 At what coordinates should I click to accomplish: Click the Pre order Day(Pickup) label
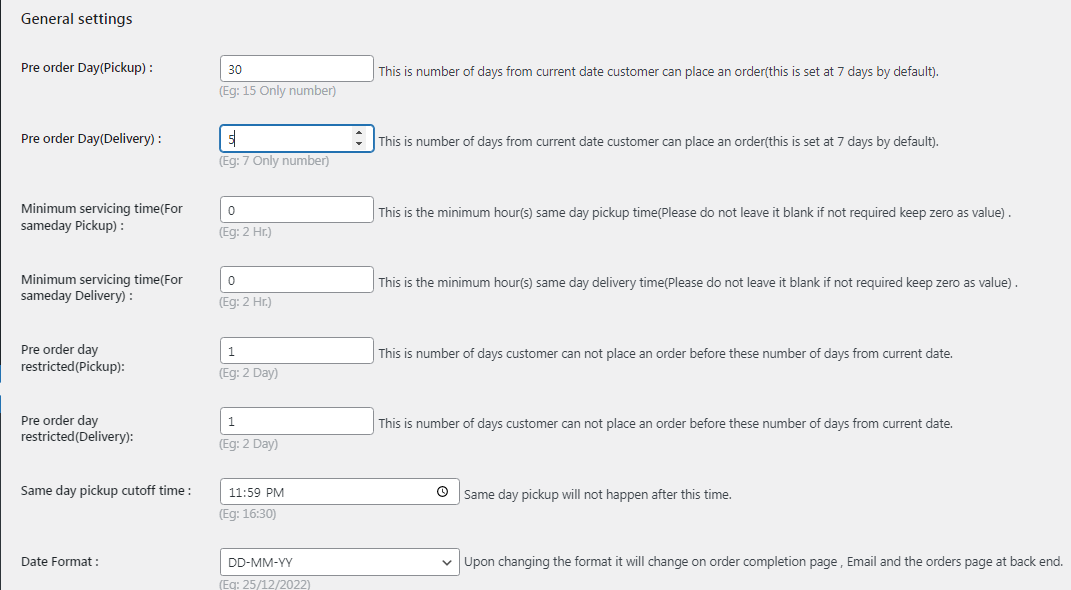(87, 68)
